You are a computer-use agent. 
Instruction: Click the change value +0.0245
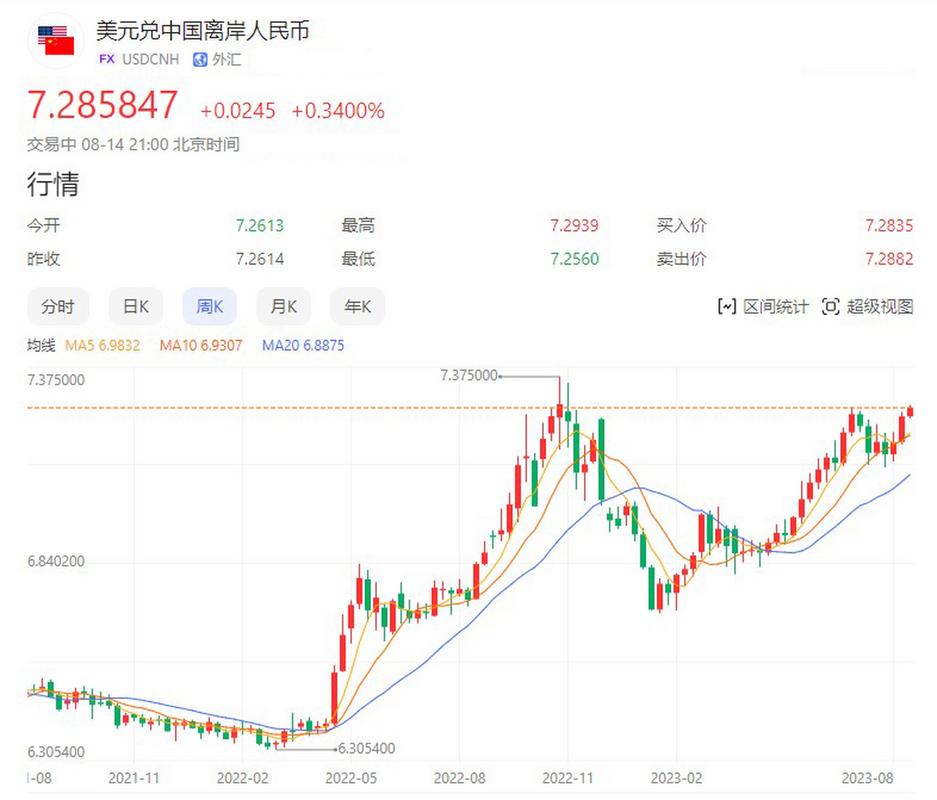[x=238, y=111]
